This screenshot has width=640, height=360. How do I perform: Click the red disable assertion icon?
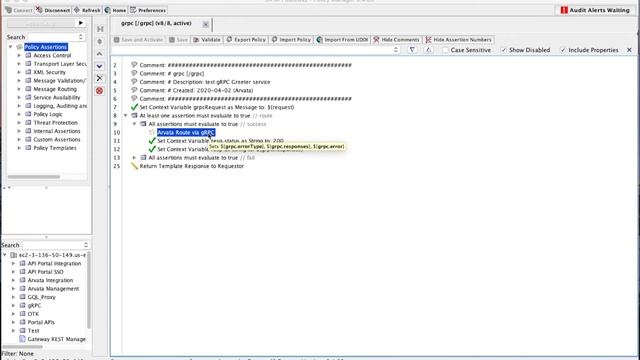point(100,91)
